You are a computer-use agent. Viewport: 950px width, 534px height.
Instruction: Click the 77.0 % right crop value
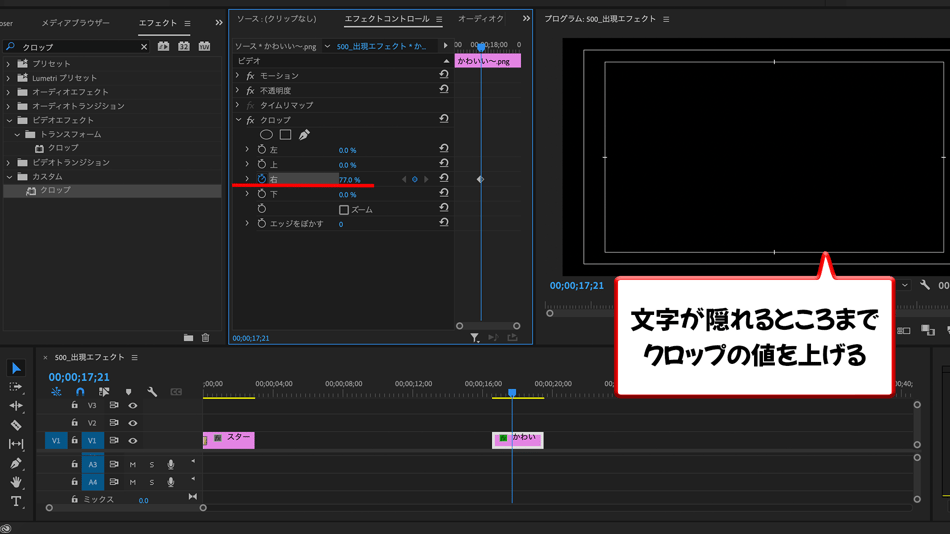[349, 180]
